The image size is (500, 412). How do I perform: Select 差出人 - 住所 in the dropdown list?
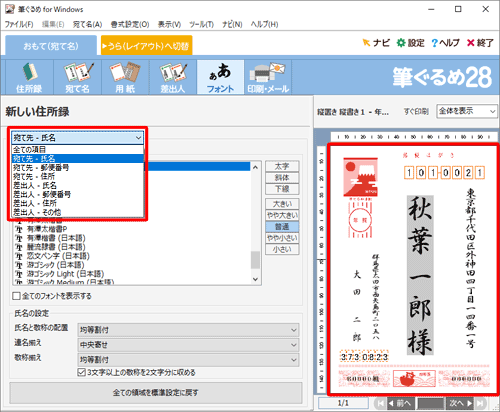tap(78, 203)
